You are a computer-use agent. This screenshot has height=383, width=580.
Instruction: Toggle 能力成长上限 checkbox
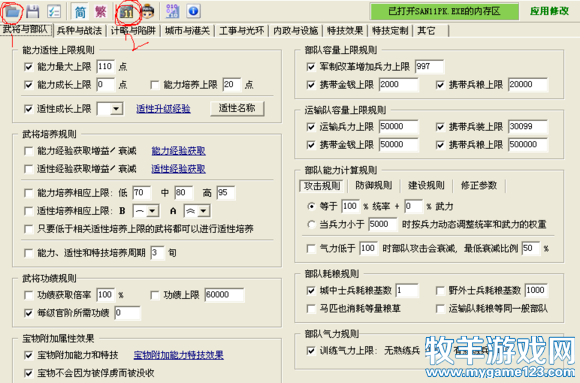point(28,85)
